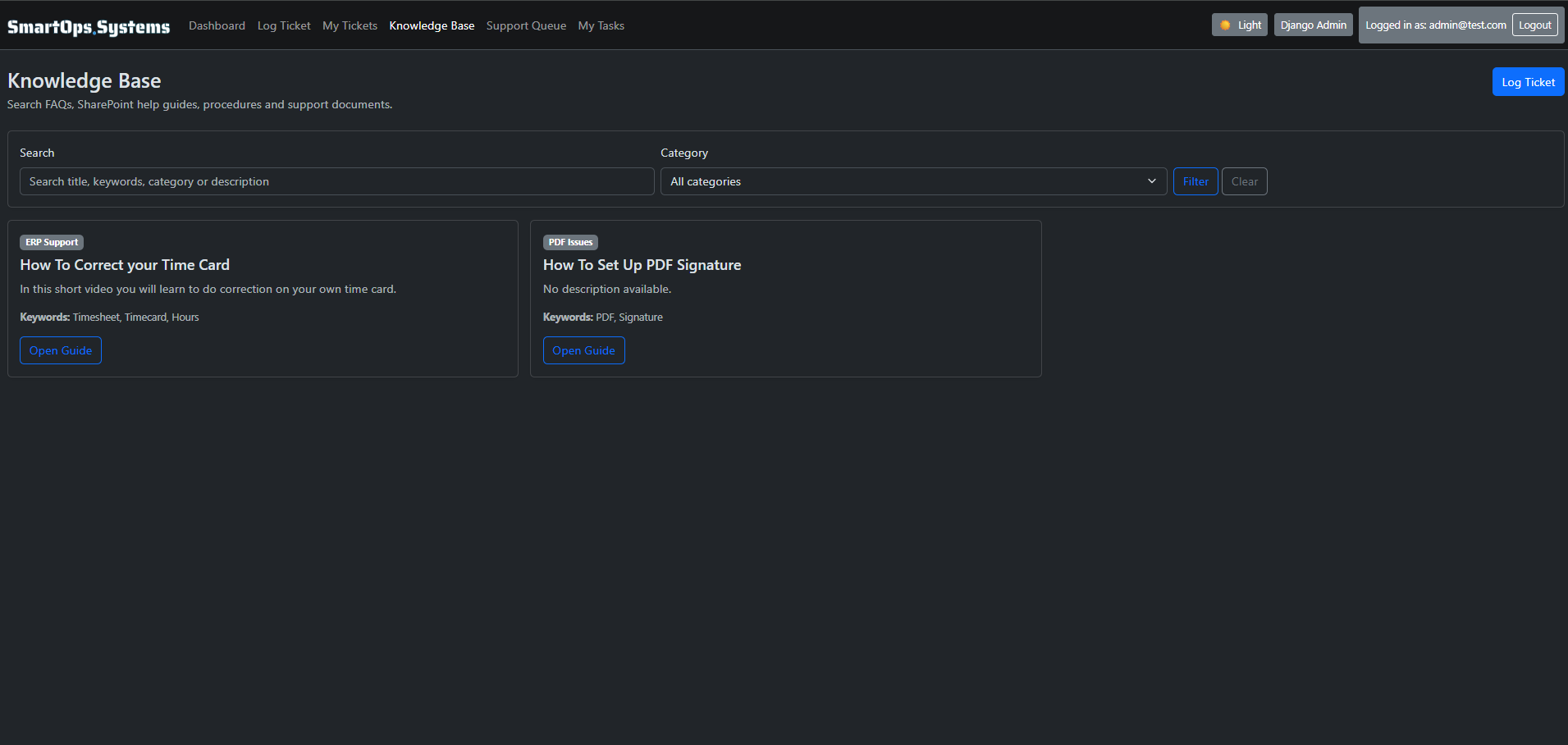
Task: Click the Clear button
Action: (1244, 181)
